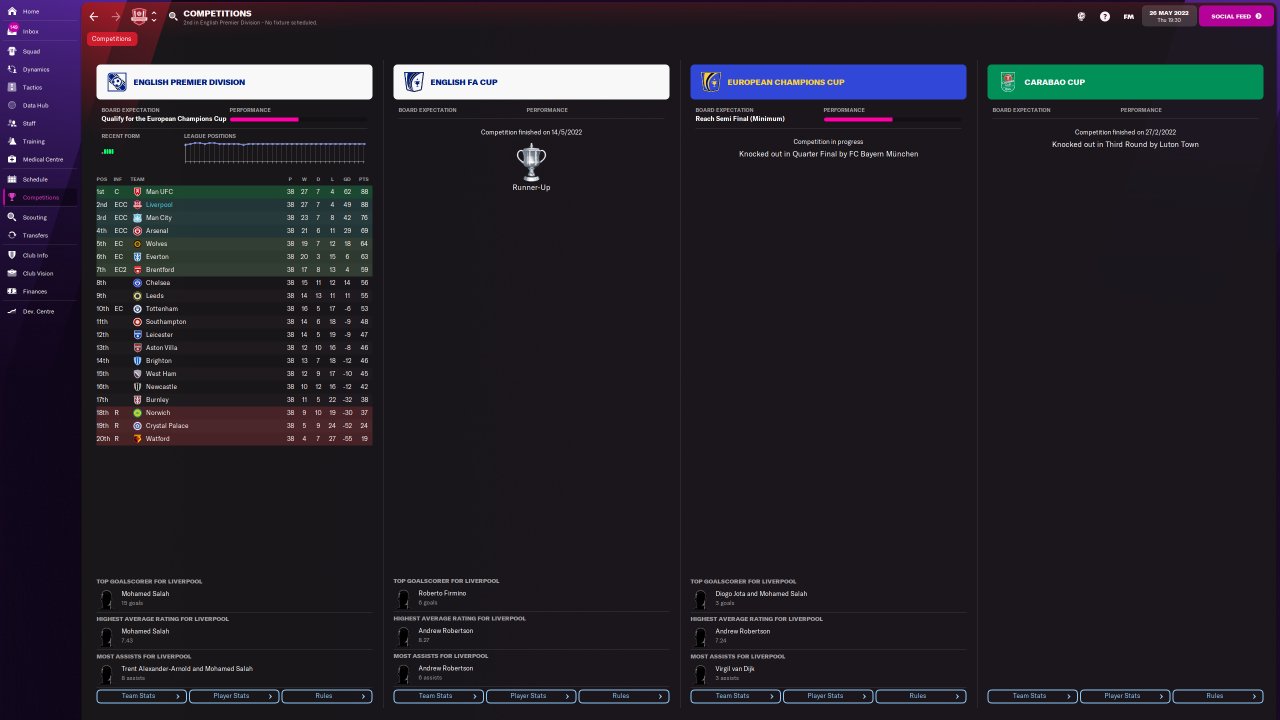Click the Tottenham badge in the table

(x=137, y=308)
